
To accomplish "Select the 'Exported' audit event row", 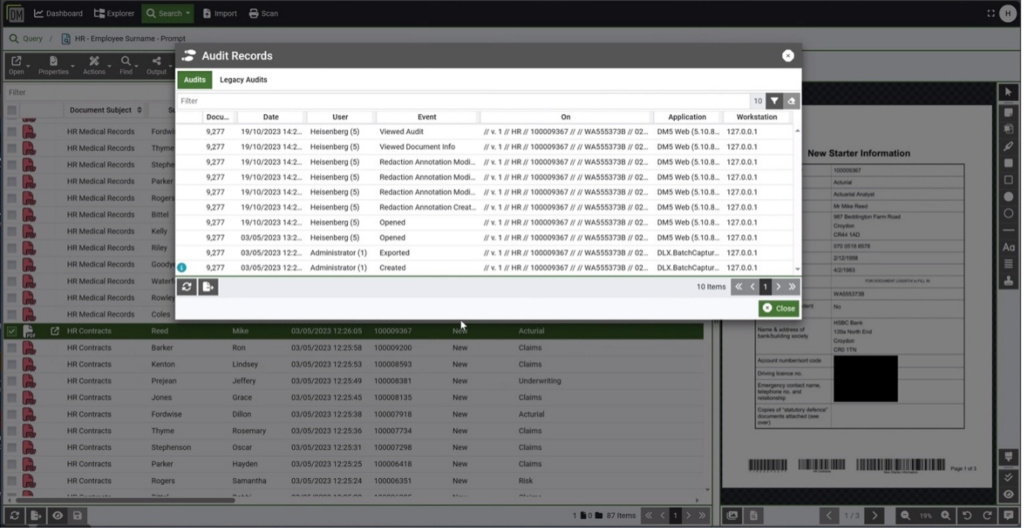I will click(485, 253).
